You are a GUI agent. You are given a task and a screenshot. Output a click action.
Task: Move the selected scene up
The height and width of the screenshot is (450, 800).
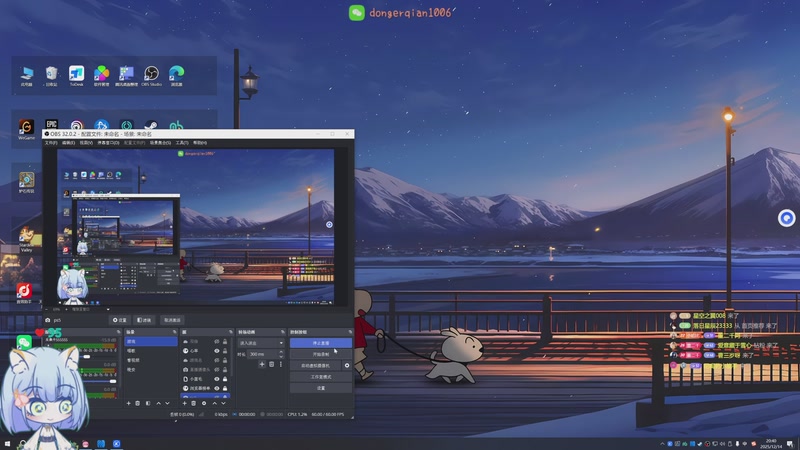pos(158,404)
